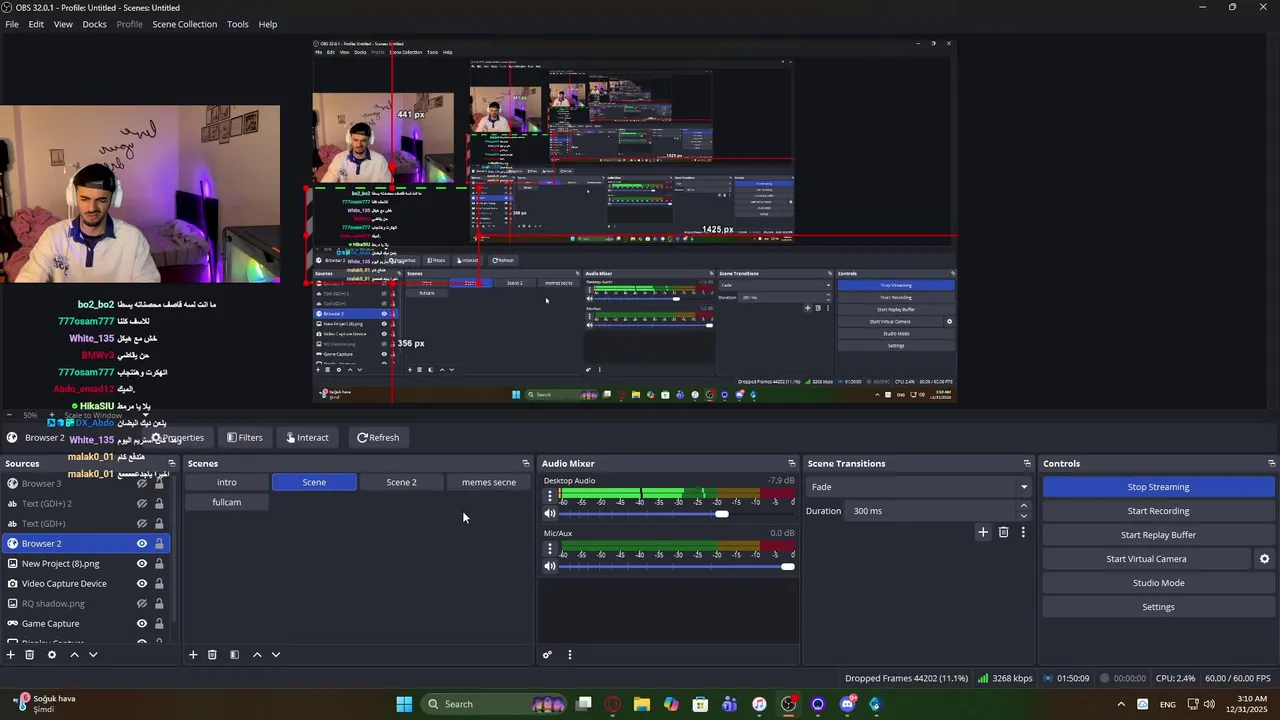
Task: Open the Docks menu
Action: pyautogui.click(x=94, y=24)
